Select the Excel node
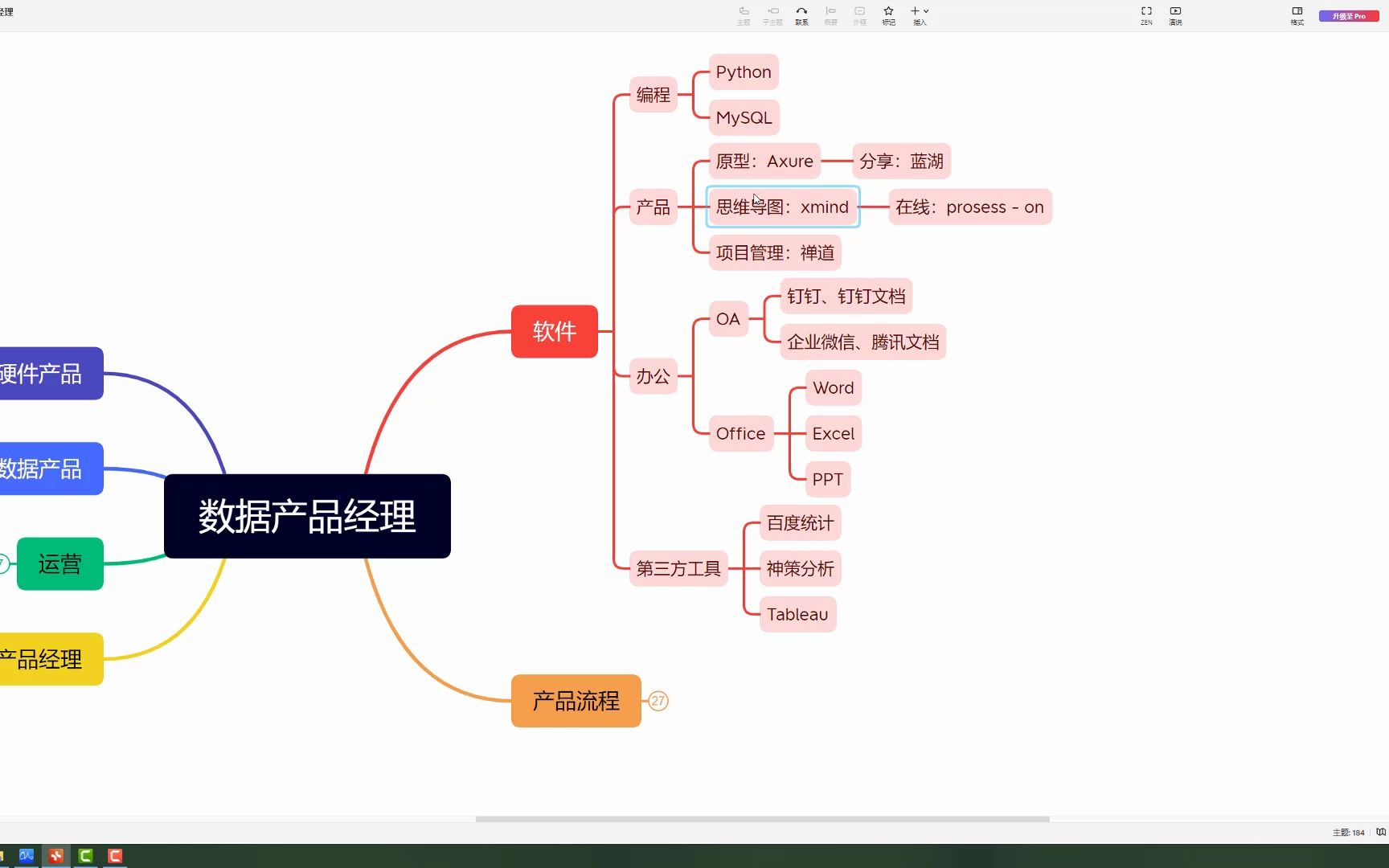The height and width of the screenshot is (868, 1389). coord(834,434)
